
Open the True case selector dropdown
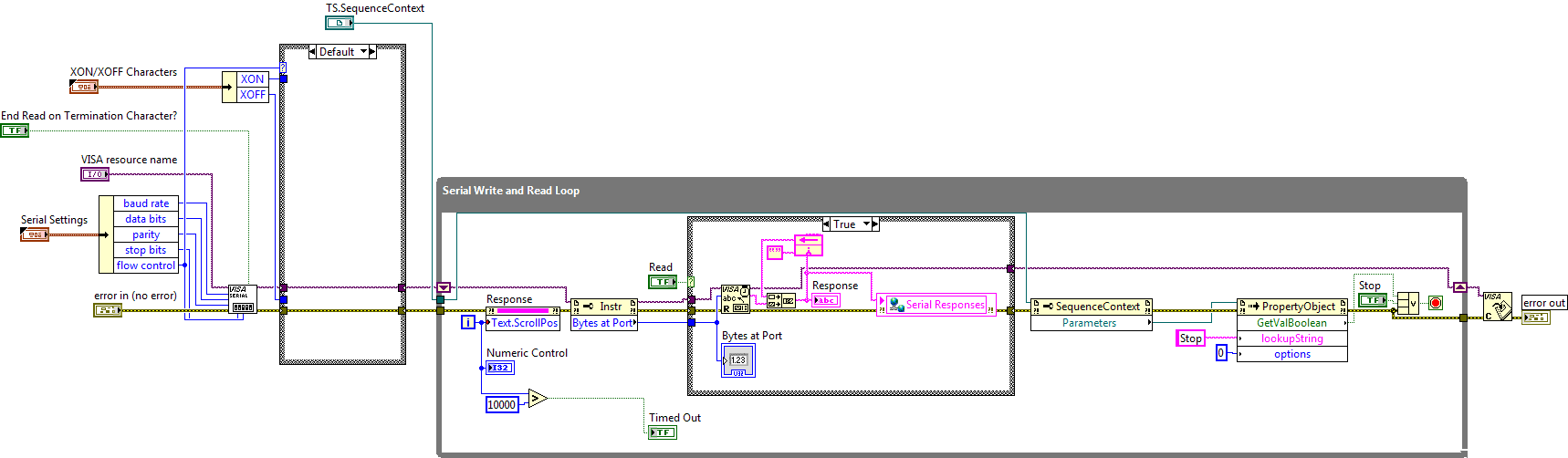click(866, 224)
